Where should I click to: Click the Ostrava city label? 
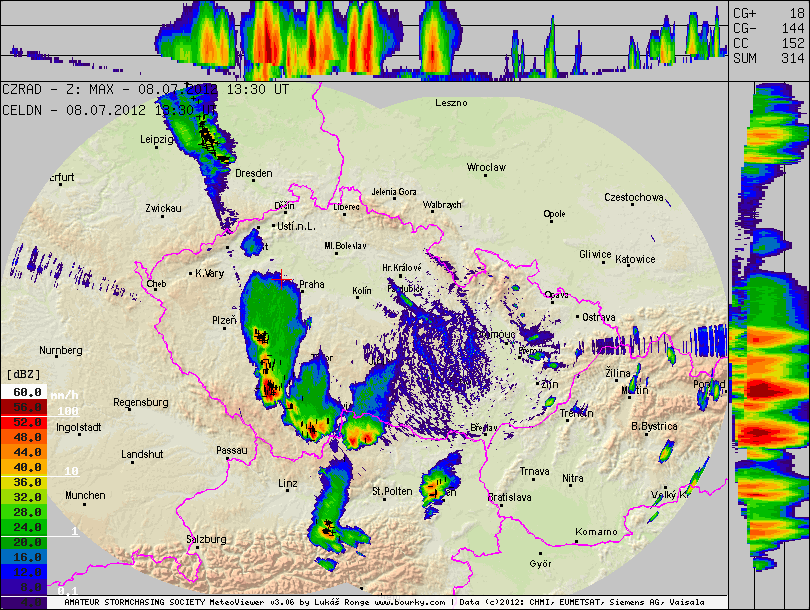pyautogui.click(x=598, y=317)
